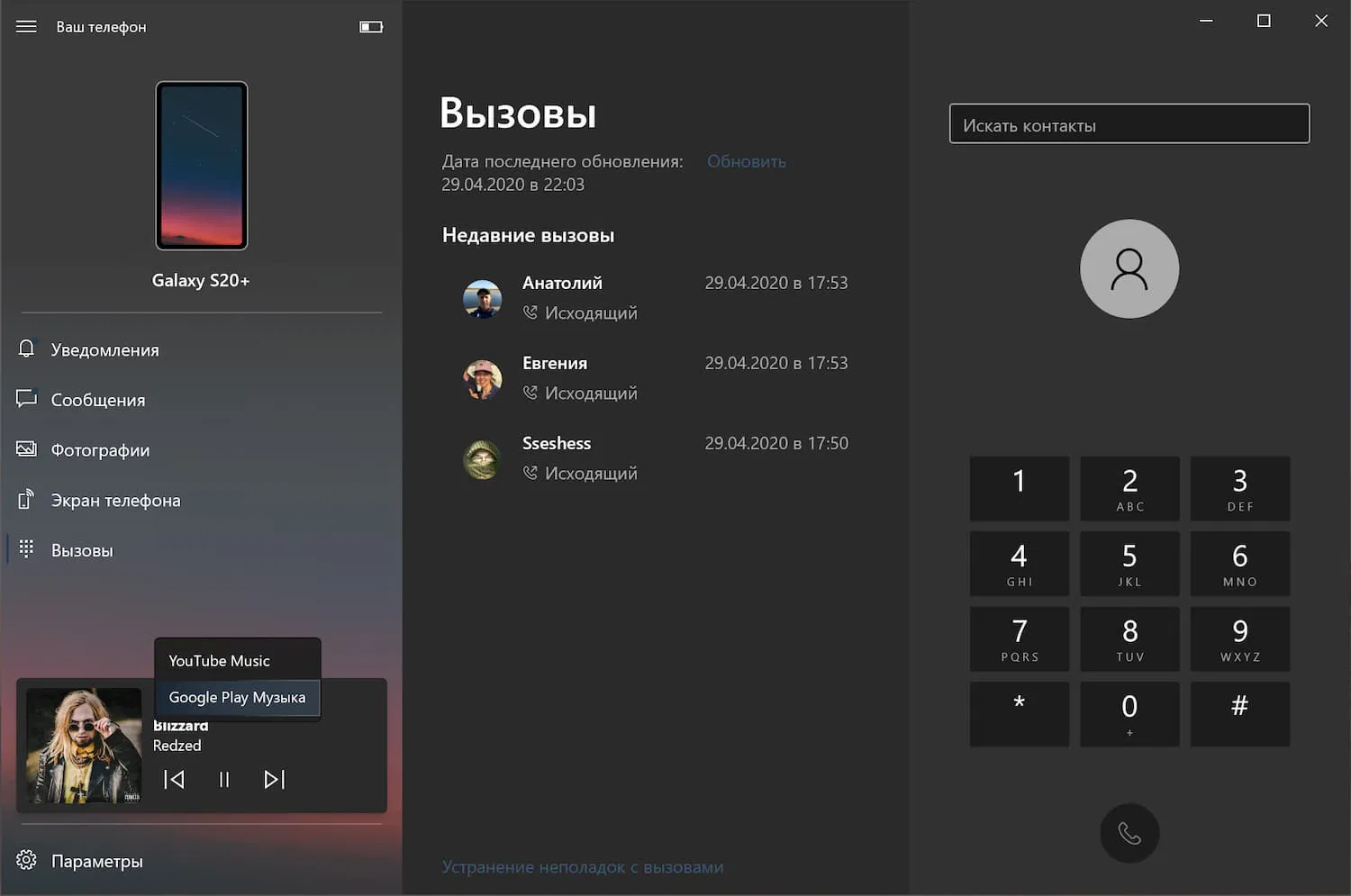Click Анатолий's avatar photo
This screenshot has width=1351, height=896.
point(483,299)
